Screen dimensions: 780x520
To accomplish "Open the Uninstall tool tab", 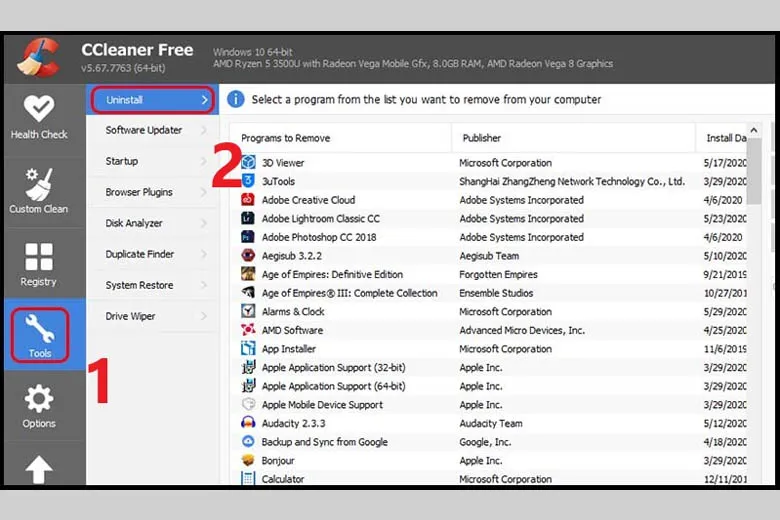I will coord(153,100).
